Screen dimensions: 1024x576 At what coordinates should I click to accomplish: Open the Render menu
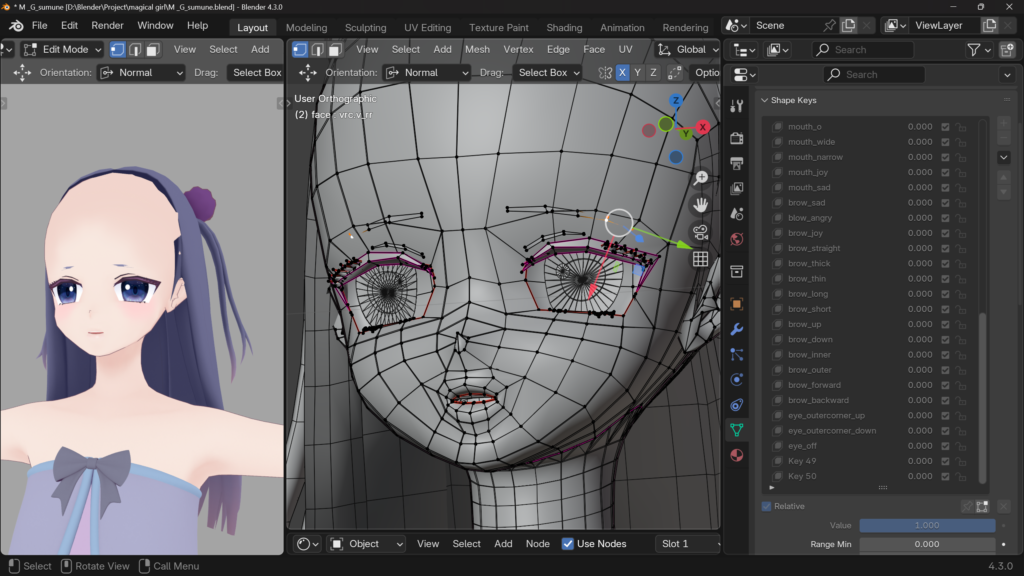click(107, 25)
